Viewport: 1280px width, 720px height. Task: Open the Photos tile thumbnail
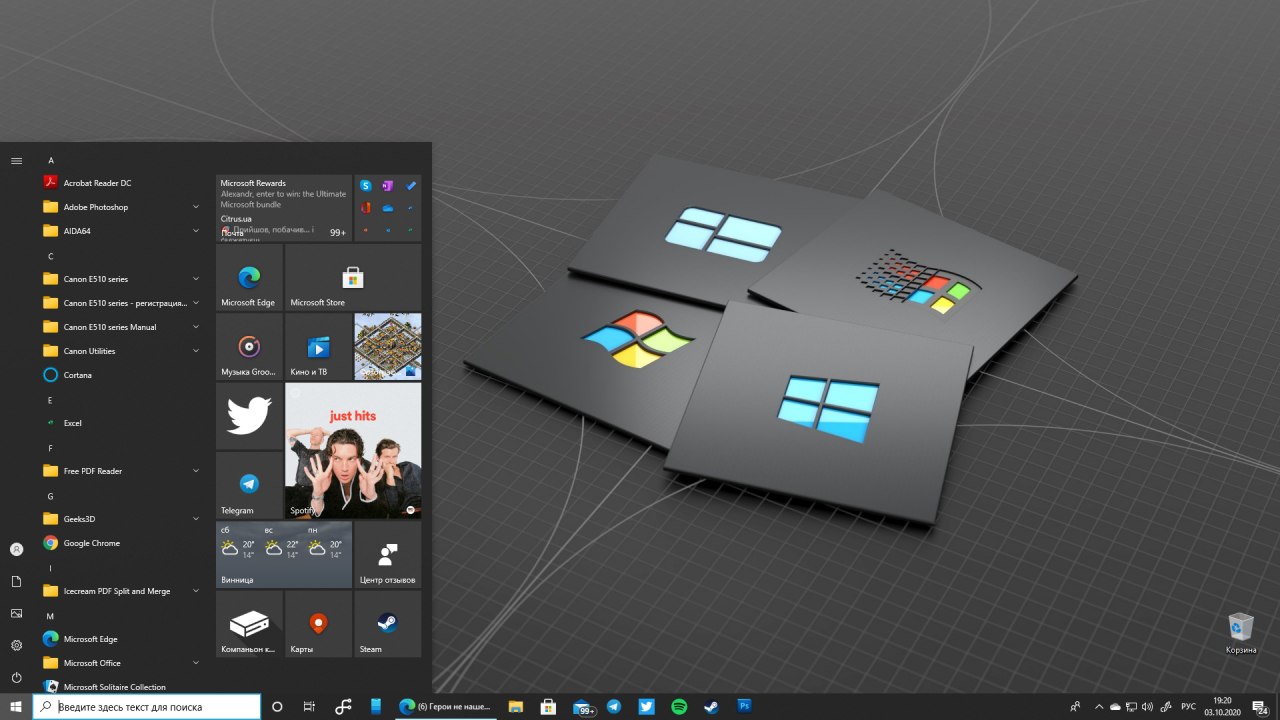tap(387, 347)
